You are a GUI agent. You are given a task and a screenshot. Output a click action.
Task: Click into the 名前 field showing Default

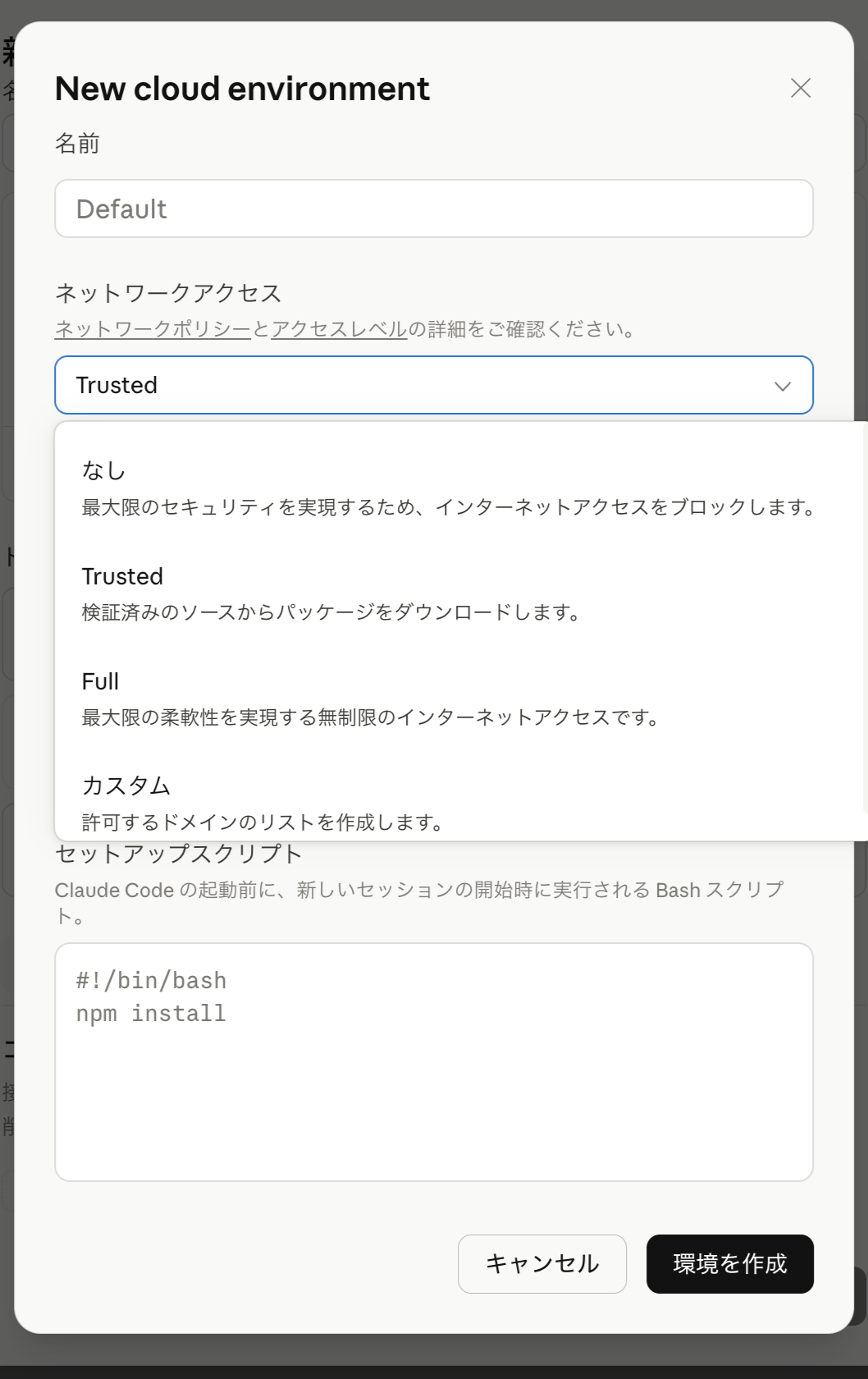(x=433, y=208)
